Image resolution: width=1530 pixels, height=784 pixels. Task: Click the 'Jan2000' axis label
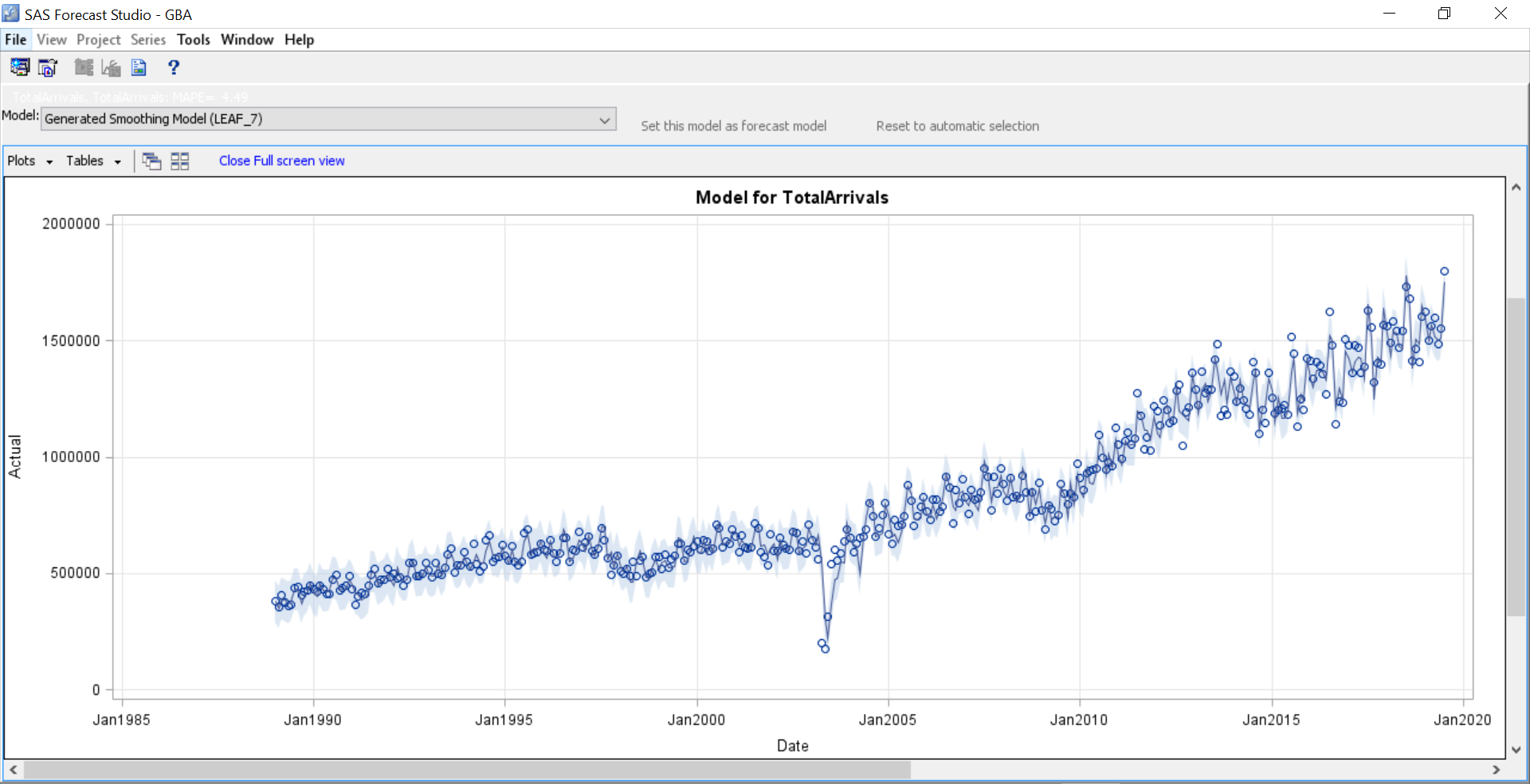pos(696,720)
